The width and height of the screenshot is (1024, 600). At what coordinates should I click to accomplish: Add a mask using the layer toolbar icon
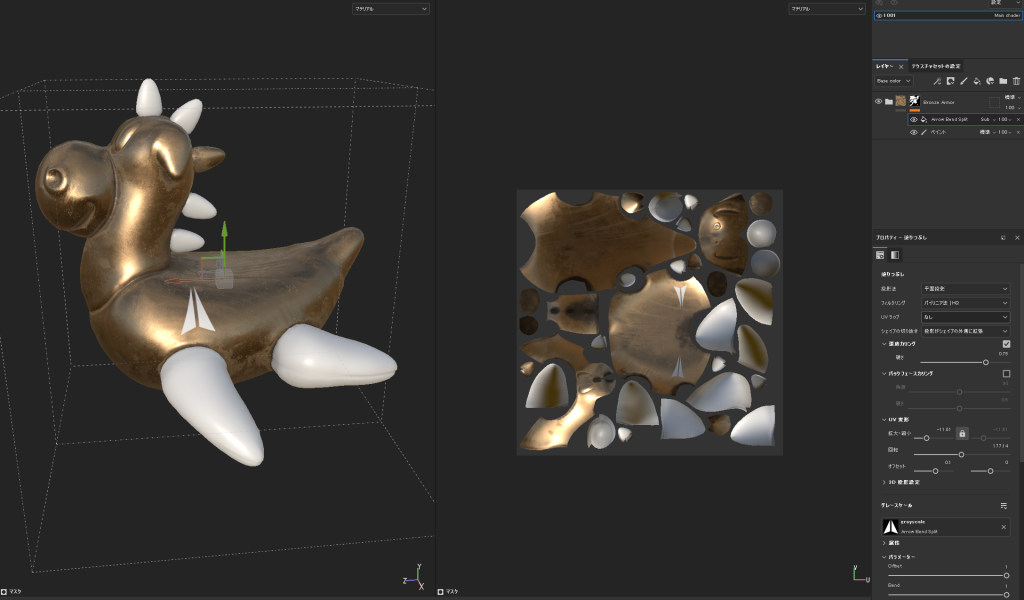coord(950,81)
